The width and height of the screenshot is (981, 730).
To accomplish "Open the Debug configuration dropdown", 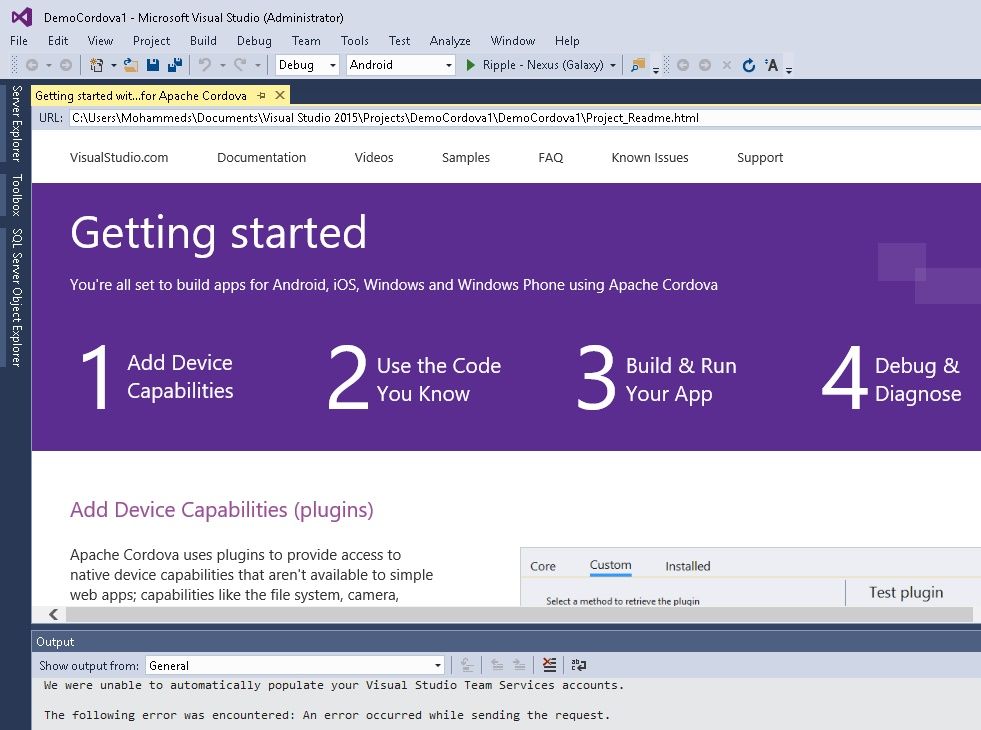I will click(x=308, y=65).
